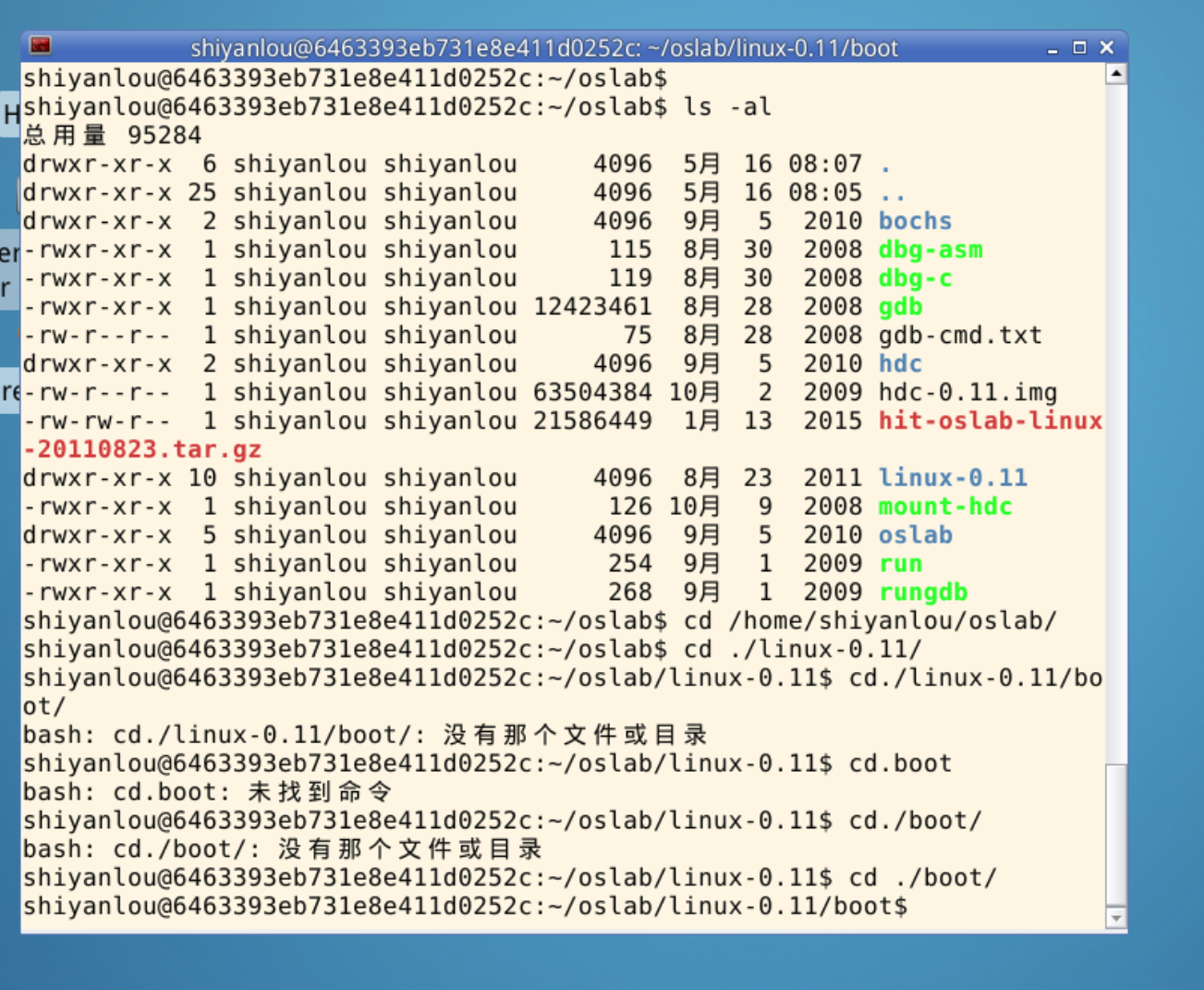The width and height of the screenshot is (1204, 990).
Task: Click the green gdb executable name
Action: click(900, 307)
